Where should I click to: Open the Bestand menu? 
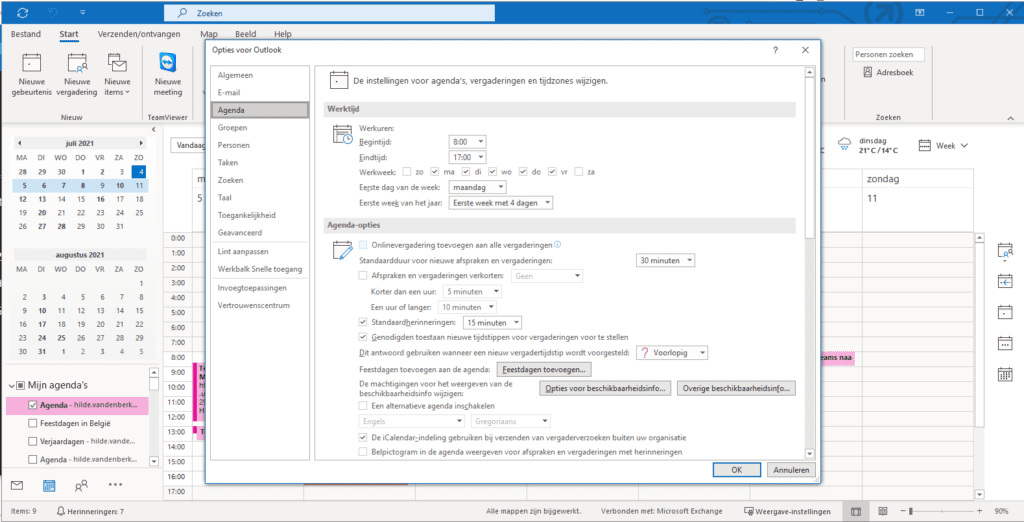pos(26,34)
